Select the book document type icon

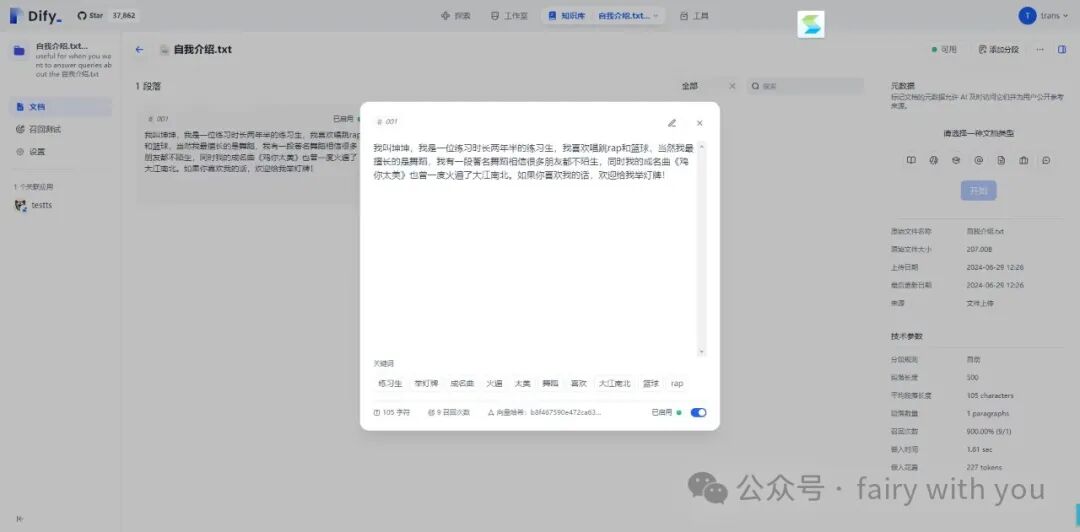tap(911, 160)
